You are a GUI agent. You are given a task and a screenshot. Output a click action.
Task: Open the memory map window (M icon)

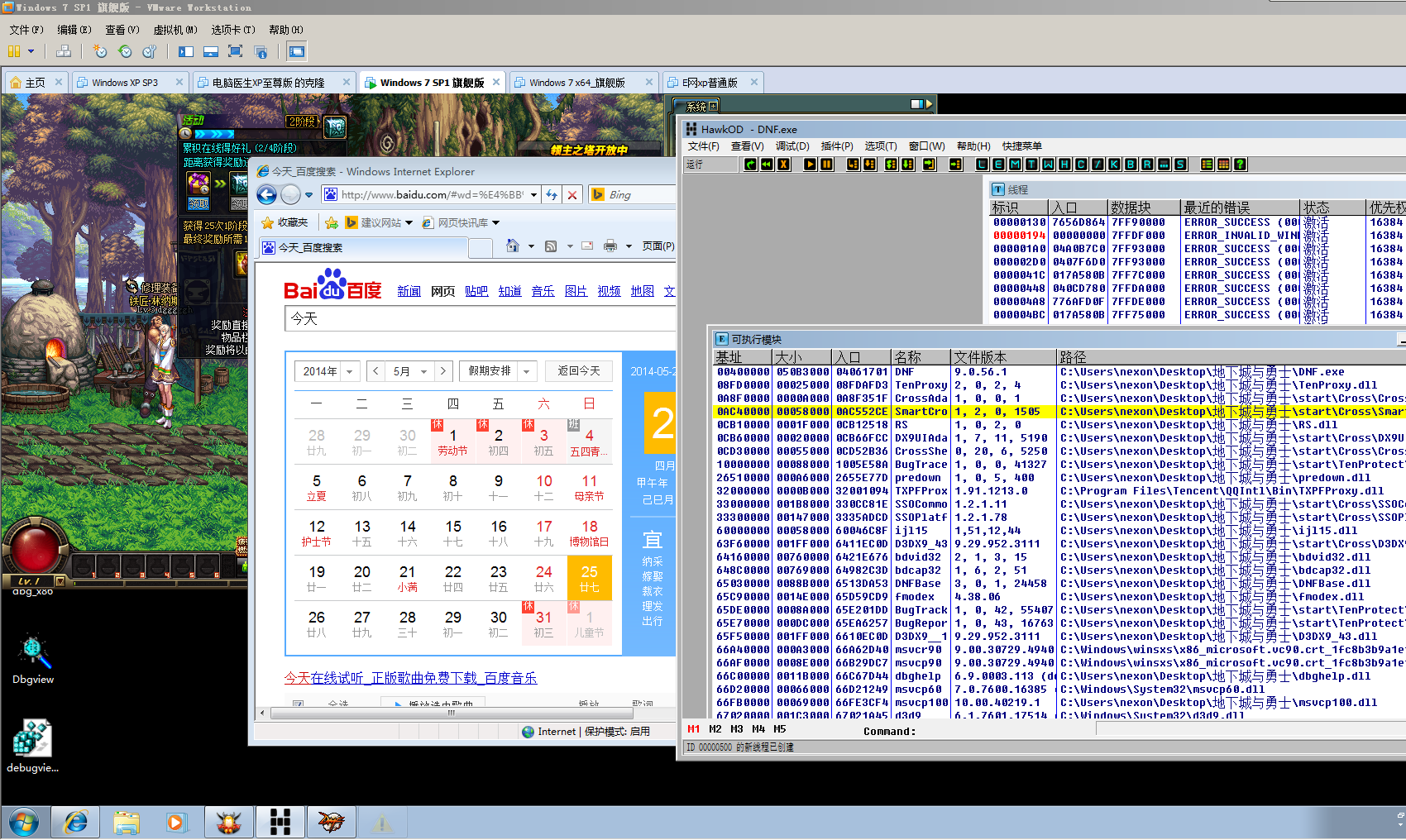click(1015, 165)
